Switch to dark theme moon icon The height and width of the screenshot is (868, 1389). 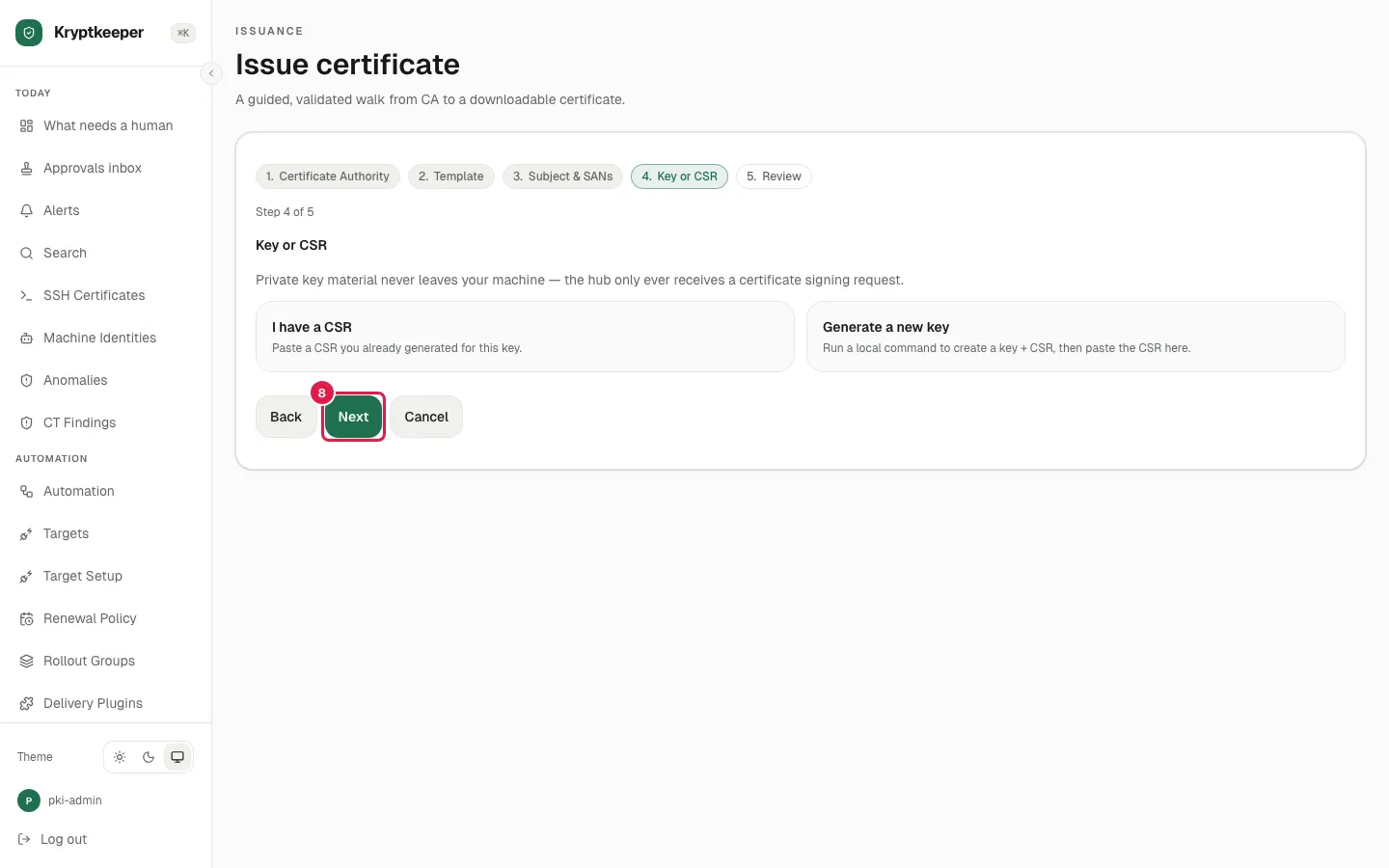click(x=149, y=757)
